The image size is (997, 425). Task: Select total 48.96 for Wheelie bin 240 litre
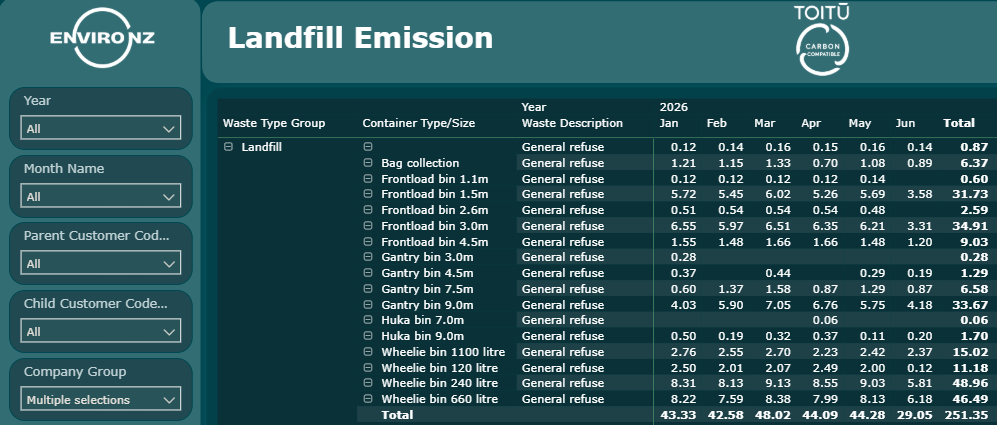click(x=971, y=383)
